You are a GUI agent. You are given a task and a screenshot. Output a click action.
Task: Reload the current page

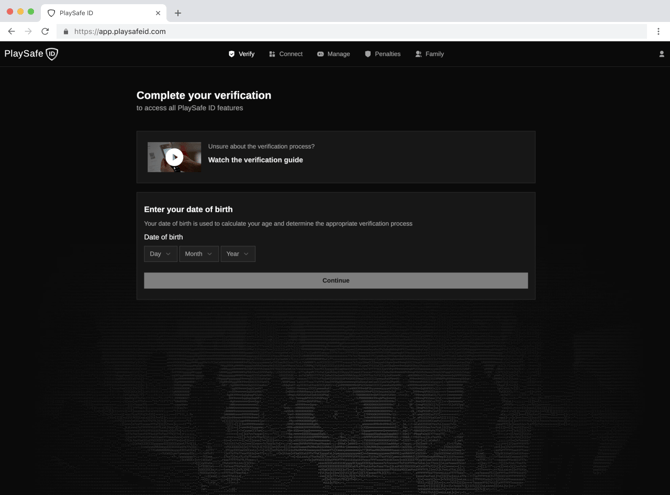click(45, 32)
